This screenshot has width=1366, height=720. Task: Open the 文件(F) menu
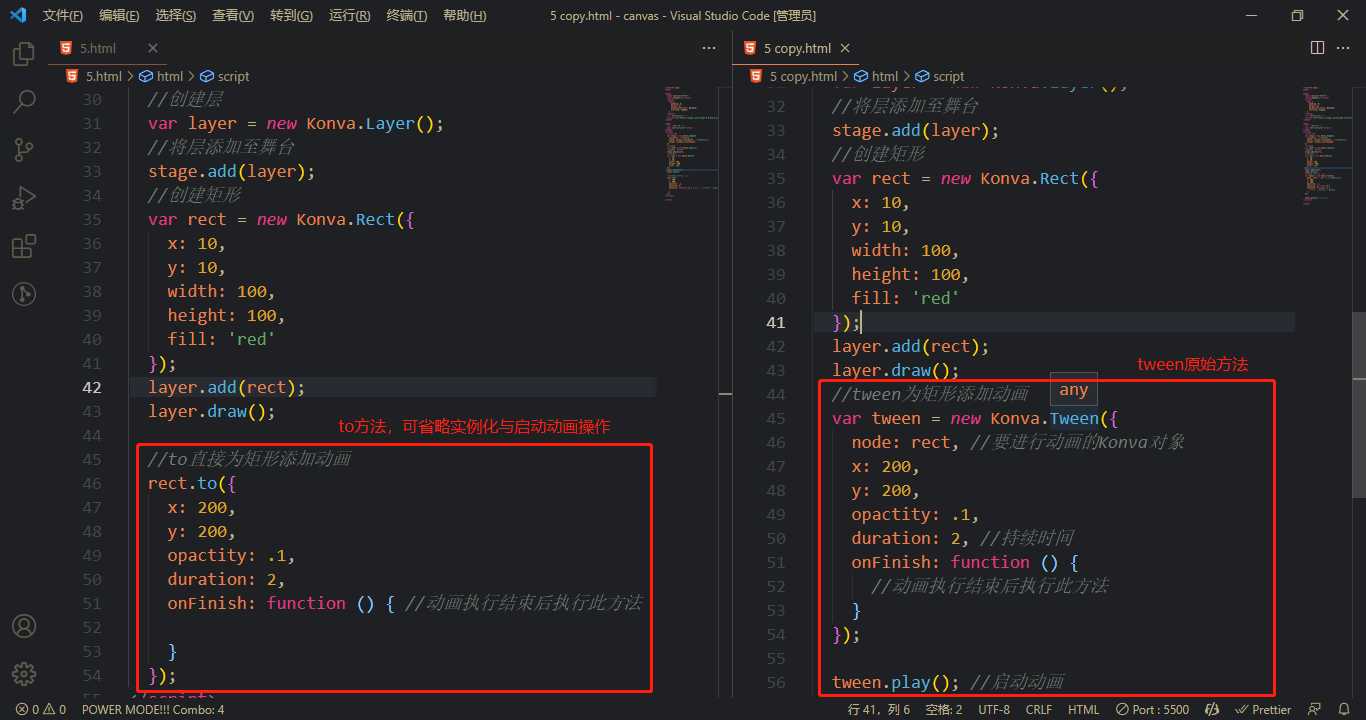click(63, 16)
